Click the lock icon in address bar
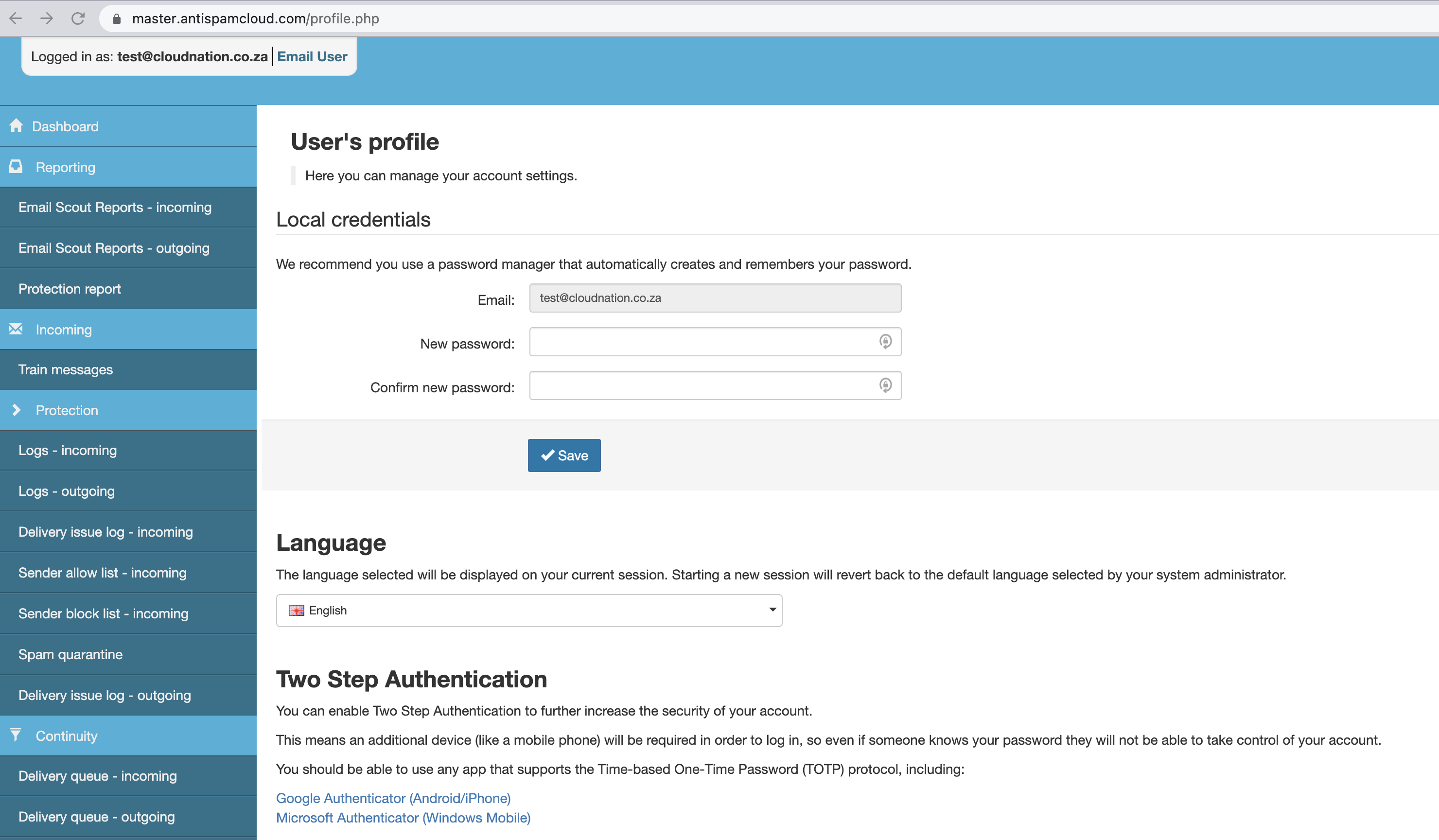The image size is (1439, 840). pyautogui.click(x=117, y=19)
